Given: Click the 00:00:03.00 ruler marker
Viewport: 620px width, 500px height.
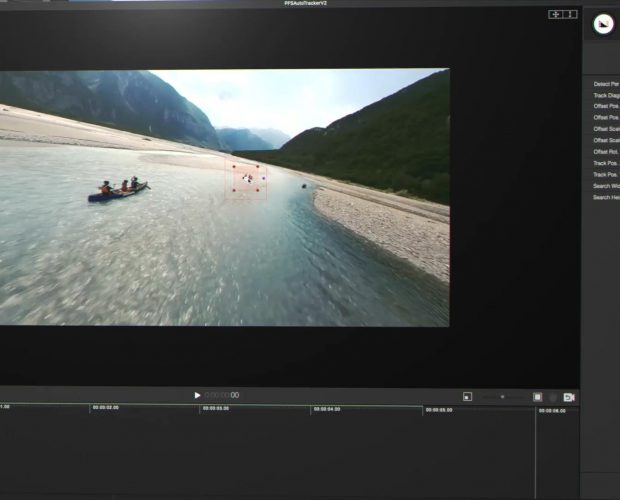Looking at the screenshot, I should pos(216,408).
